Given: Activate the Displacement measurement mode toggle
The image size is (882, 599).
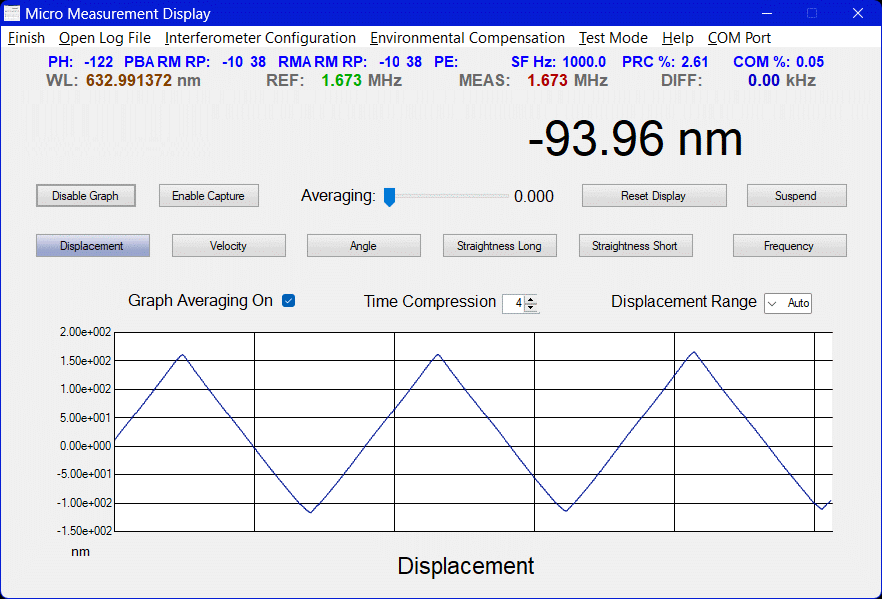Looking at the screenshot, I should 92,246.
